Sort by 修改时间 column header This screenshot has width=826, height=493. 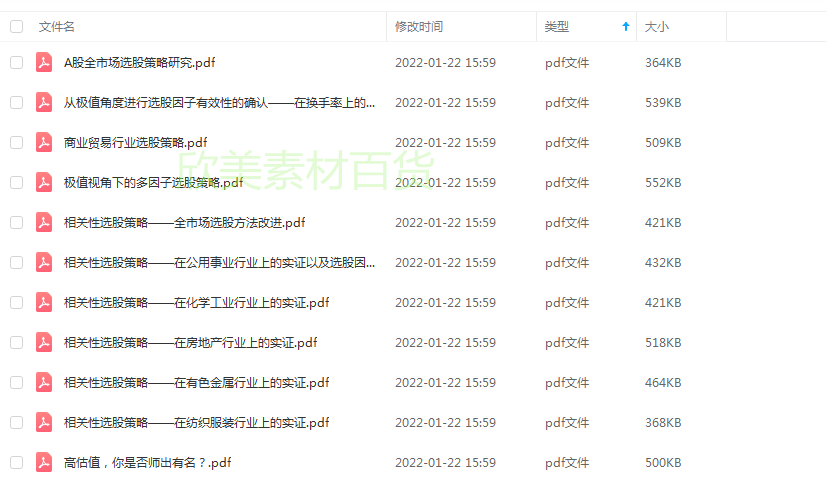click(x=419, y=26)
